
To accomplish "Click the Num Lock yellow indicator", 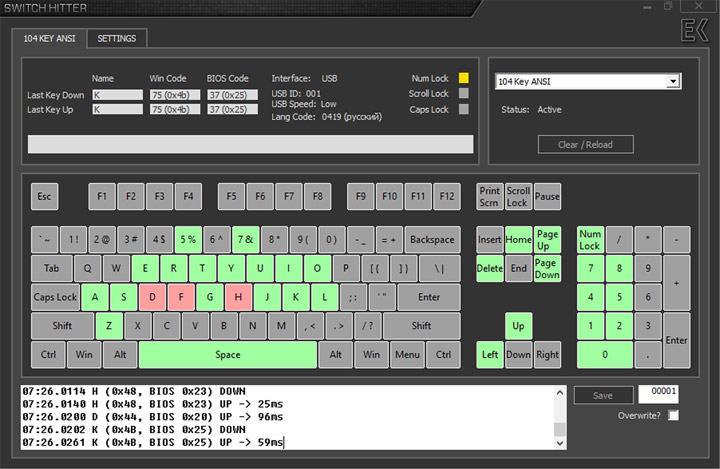I will tap(463, 78).
